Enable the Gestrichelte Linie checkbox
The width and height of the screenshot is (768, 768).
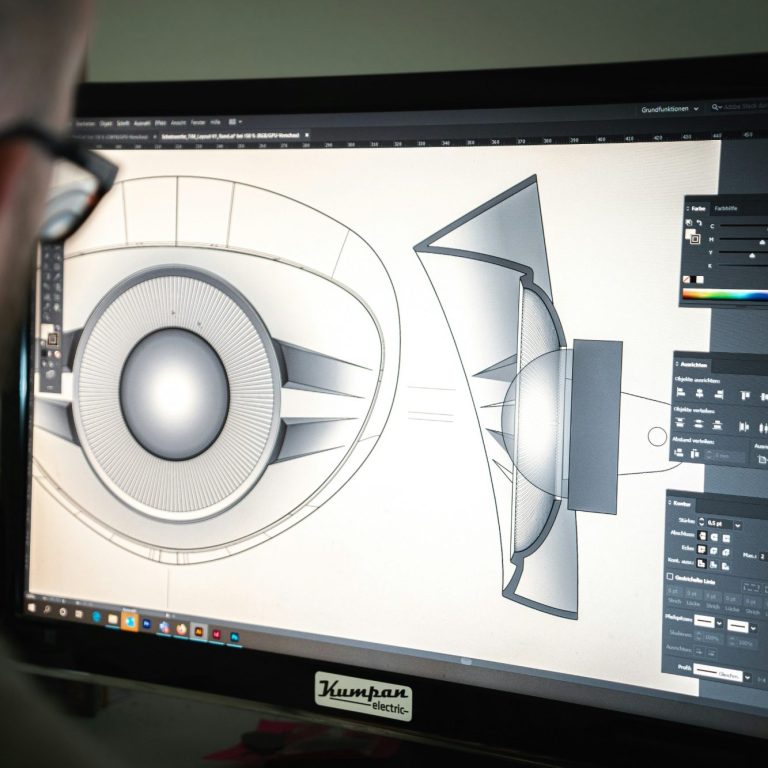click(670, 577)
